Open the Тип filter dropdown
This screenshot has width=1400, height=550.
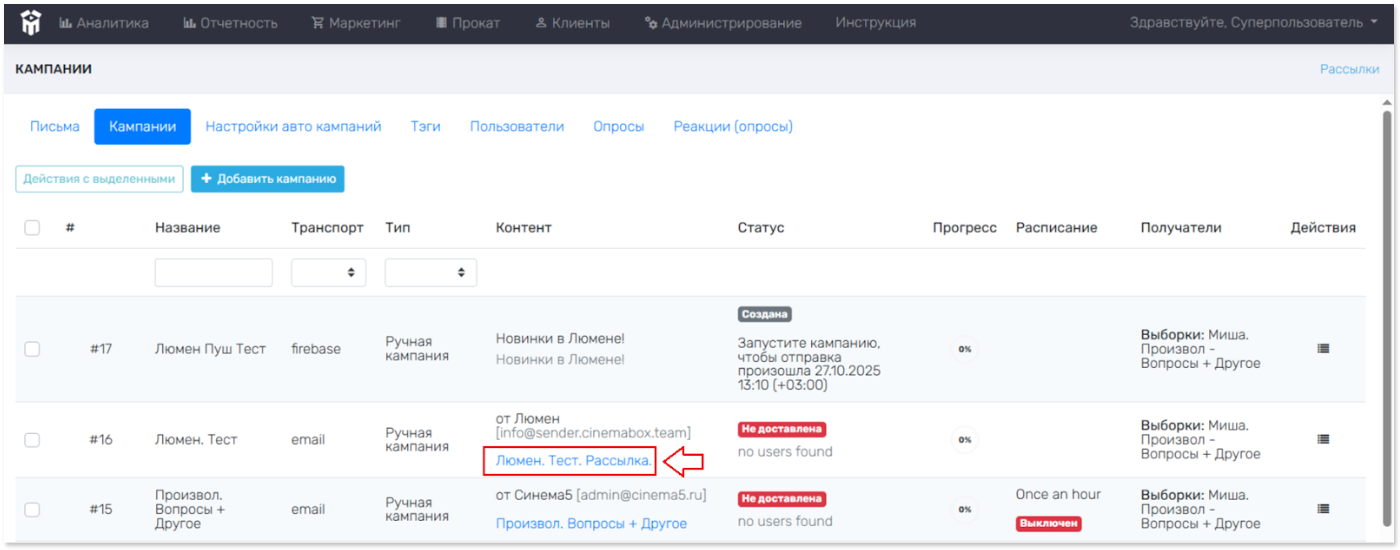point(430,272)
